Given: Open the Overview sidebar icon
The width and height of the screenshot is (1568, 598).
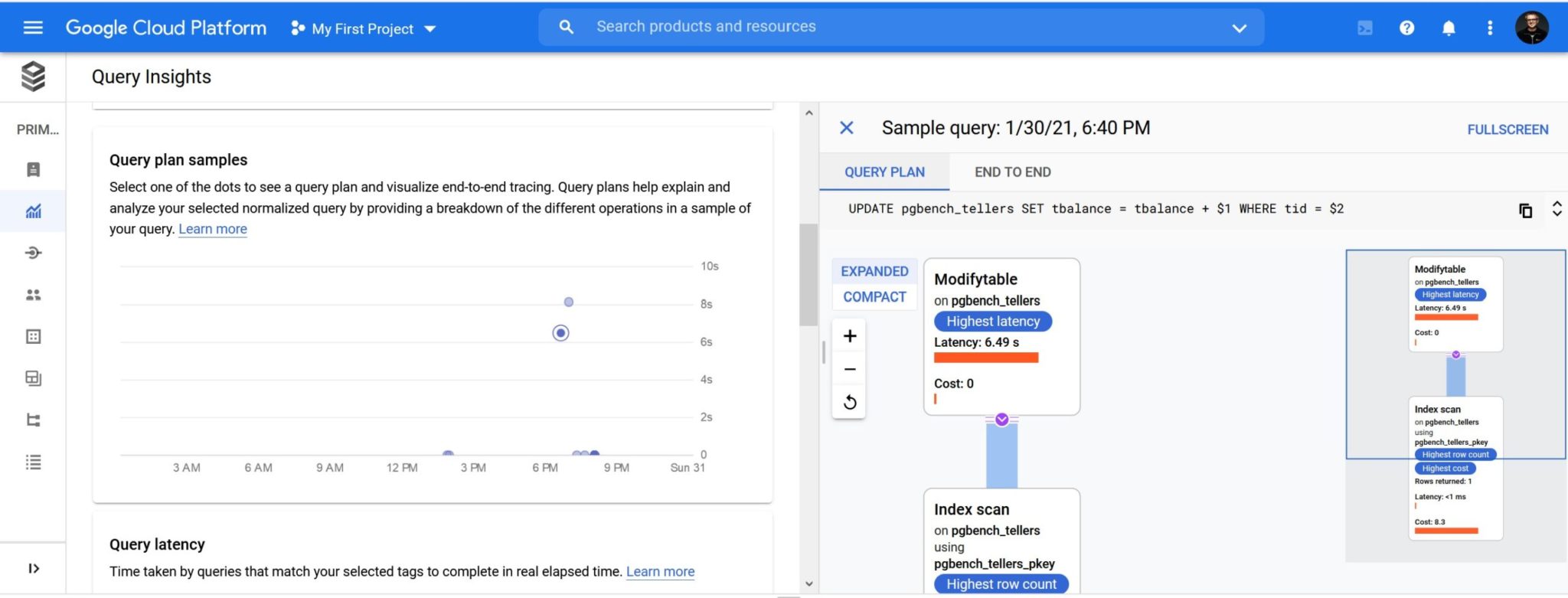Looking at the screenshot, I should [x=33, y=169].
